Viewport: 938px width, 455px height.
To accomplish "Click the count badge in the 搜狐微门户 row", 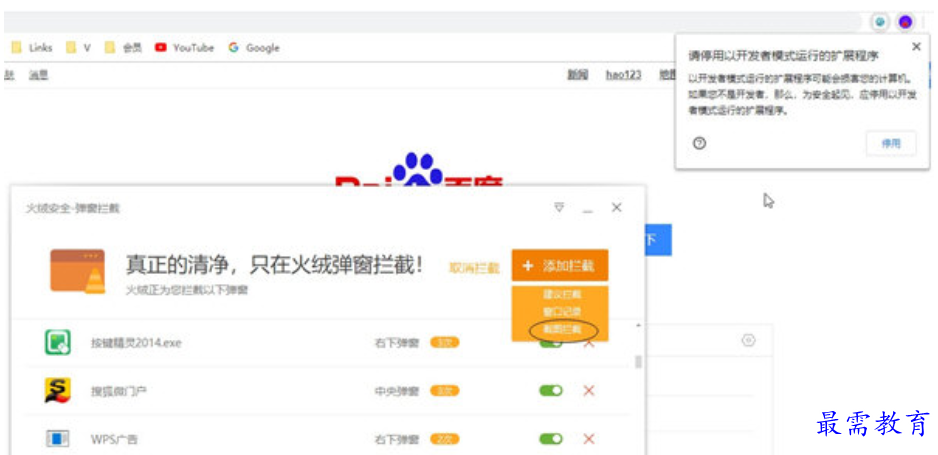I will [444, 391].
